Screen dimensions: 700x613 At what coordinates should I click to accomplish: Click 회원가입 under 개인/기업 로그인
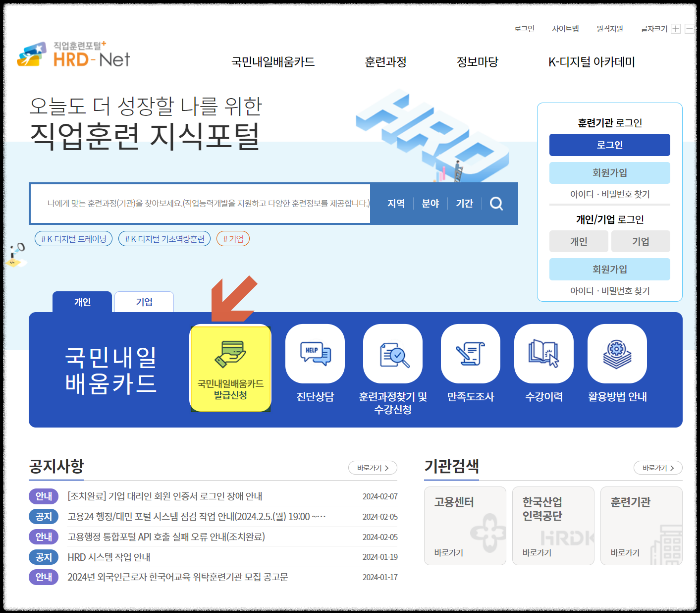coord(609,269)
